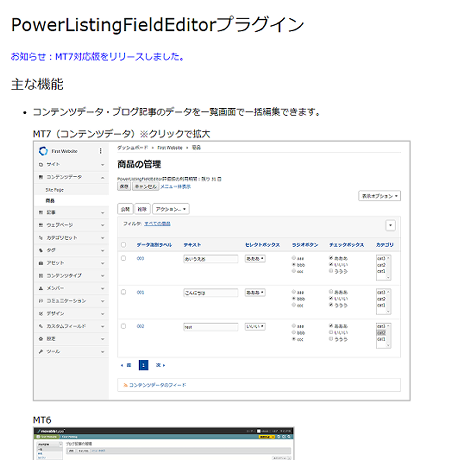Click the キャンセル button
Screen dimensions: 470x460
[145, 186]
